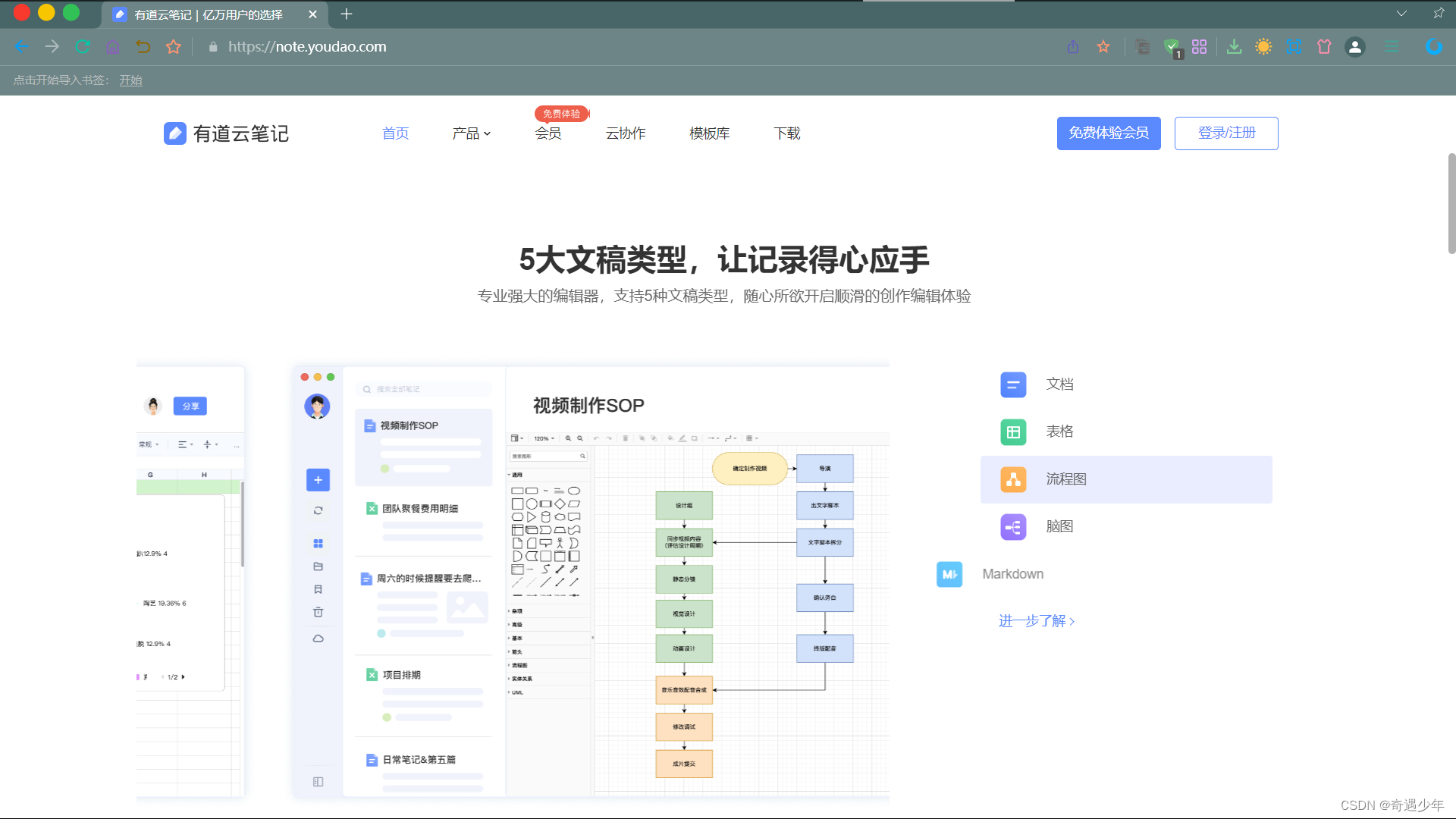Click the browser tab list chevron
The image size is (1456, 819).
point(1401,14)
